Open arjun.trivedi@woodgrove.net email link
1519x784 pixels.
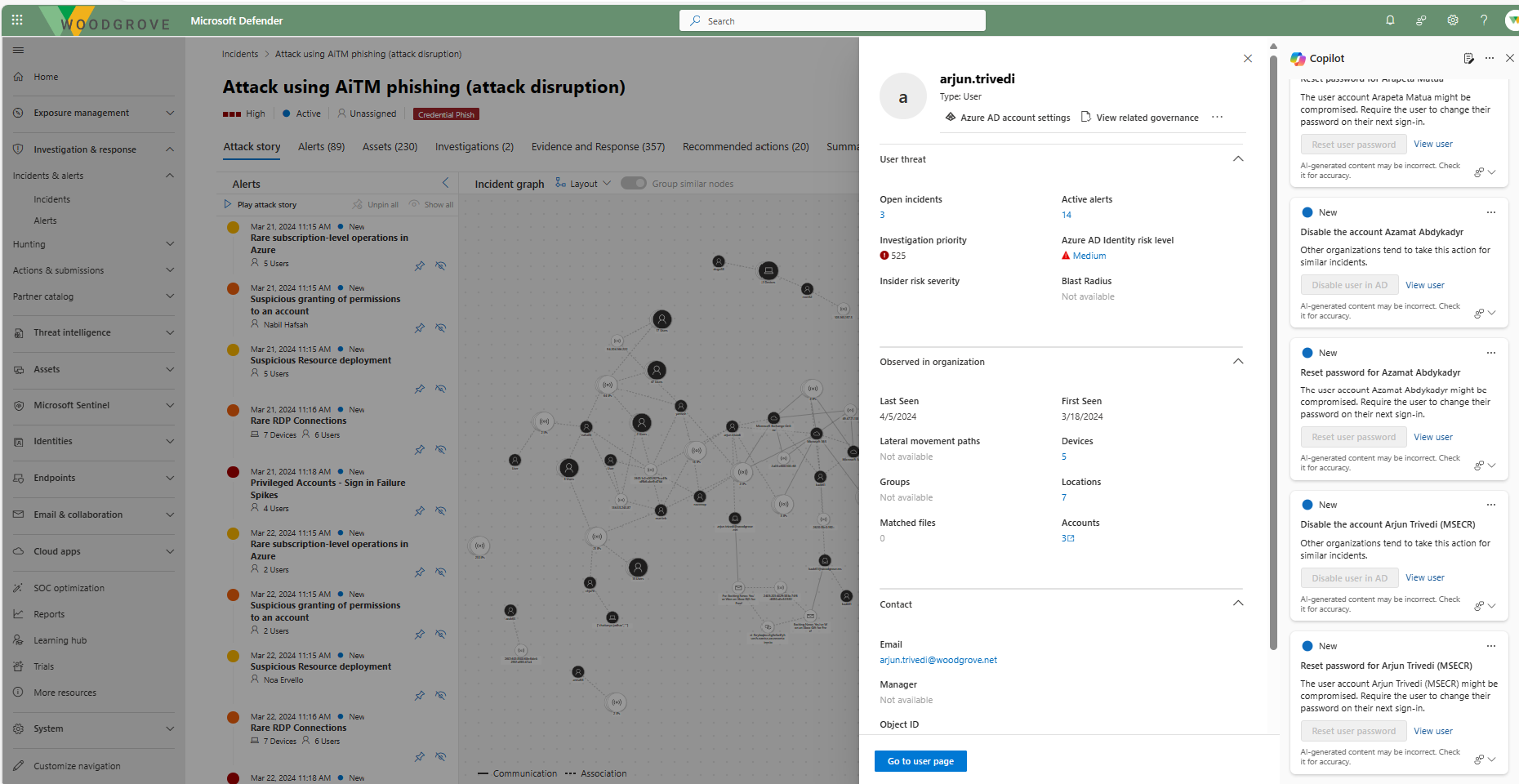938,660
